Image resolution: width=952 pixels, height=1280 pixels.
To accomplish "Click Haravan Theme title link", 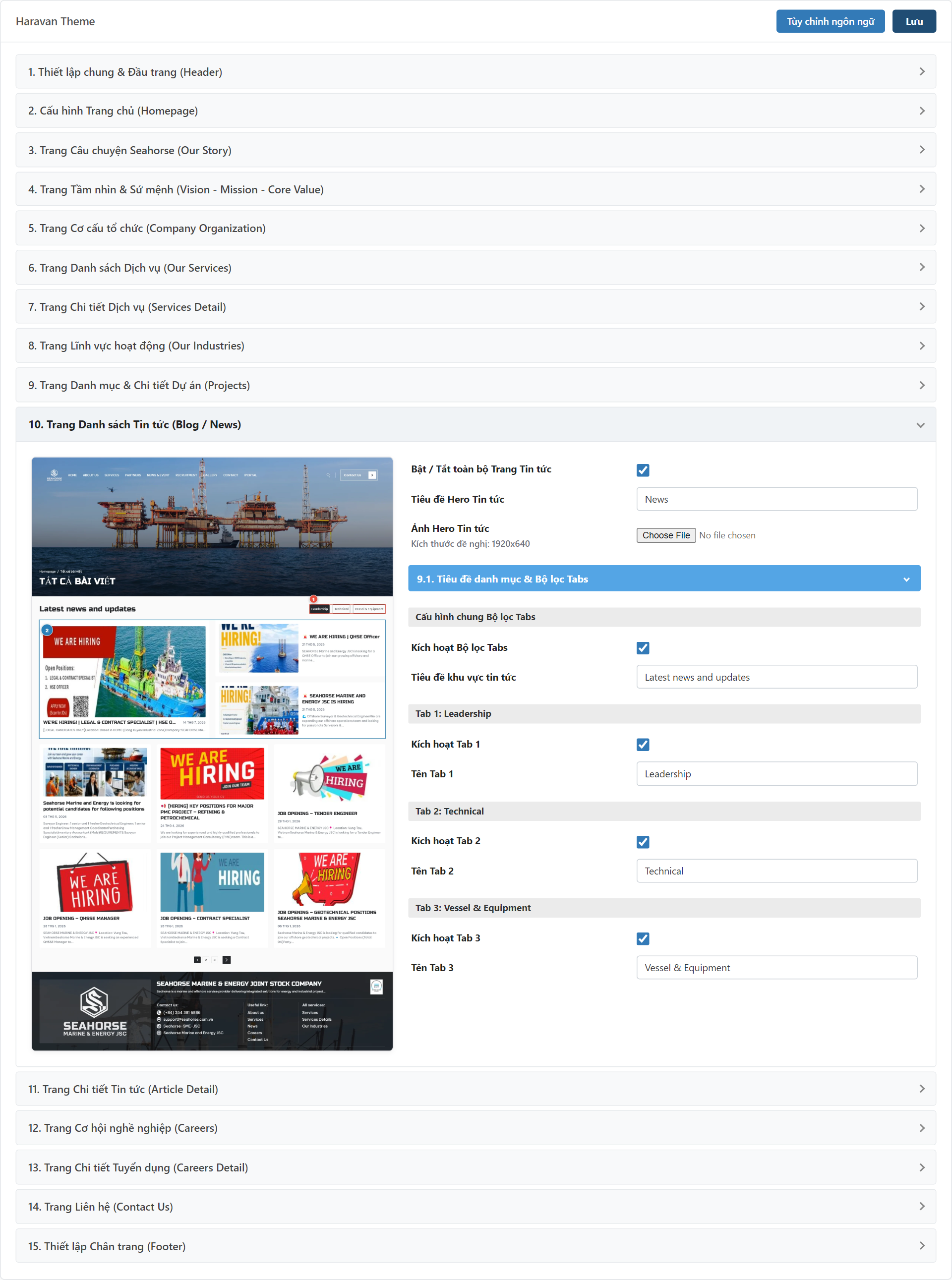I will click(x=56, y=21).
